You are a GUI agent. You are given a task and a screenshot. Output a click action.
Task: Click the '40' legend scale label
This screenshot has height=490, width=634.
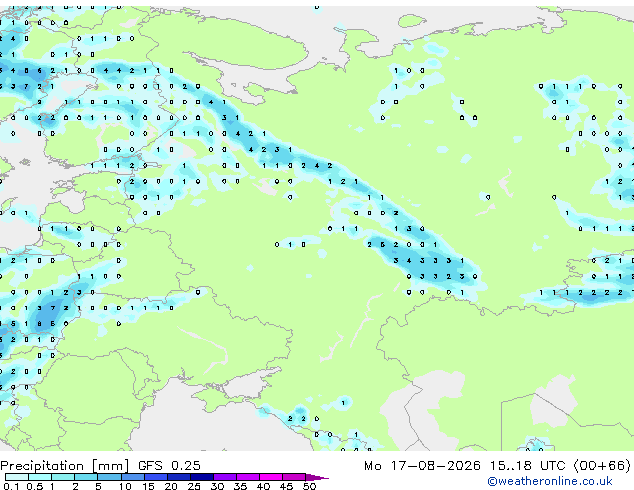[x=263, y=486]
